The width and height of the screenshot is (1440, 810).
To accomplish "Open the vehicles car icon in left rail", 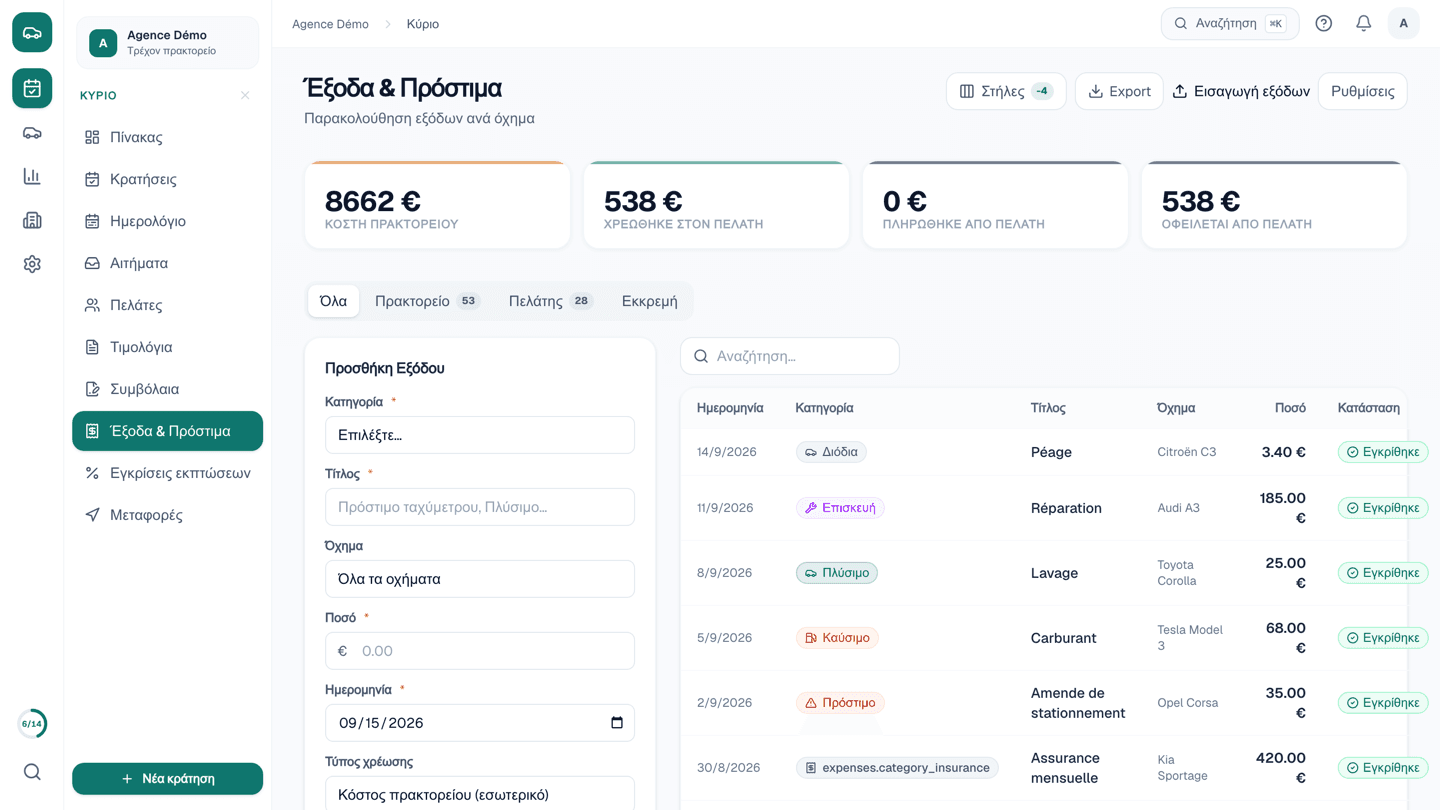I will pos(32,133).
